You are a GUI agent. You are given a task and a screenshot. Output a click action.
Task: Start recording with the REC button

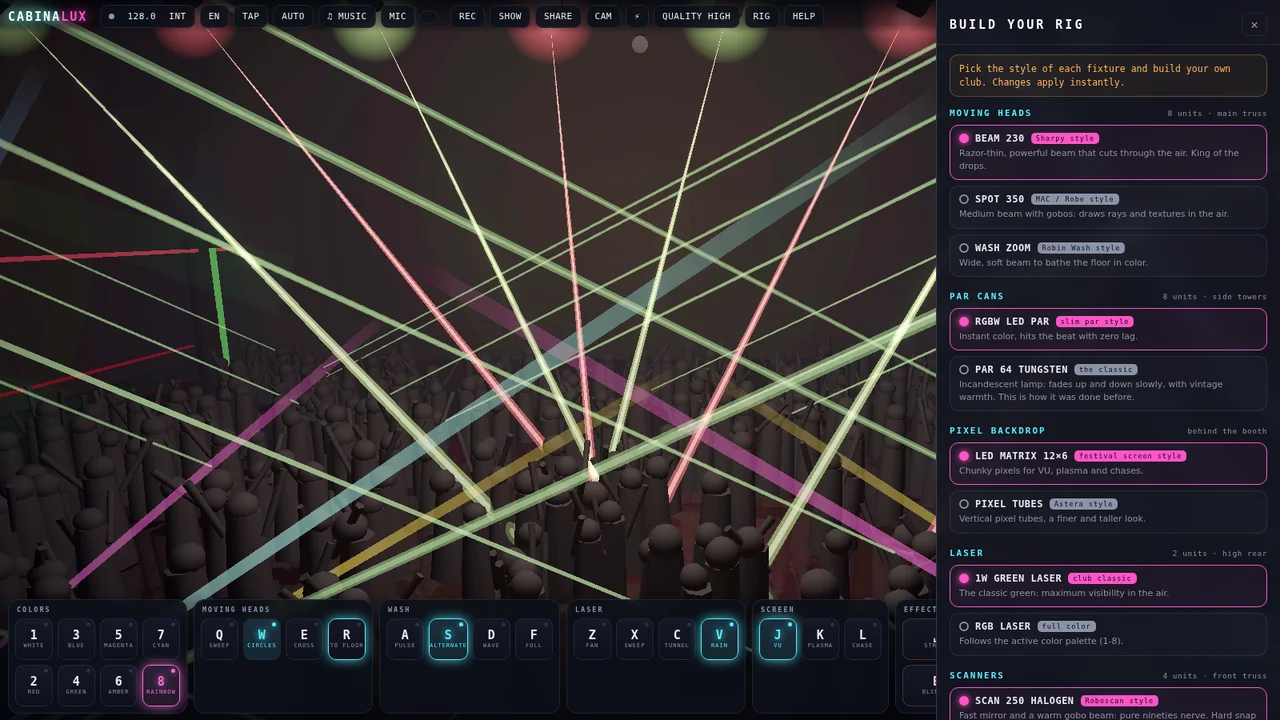(x=467, y=16)
